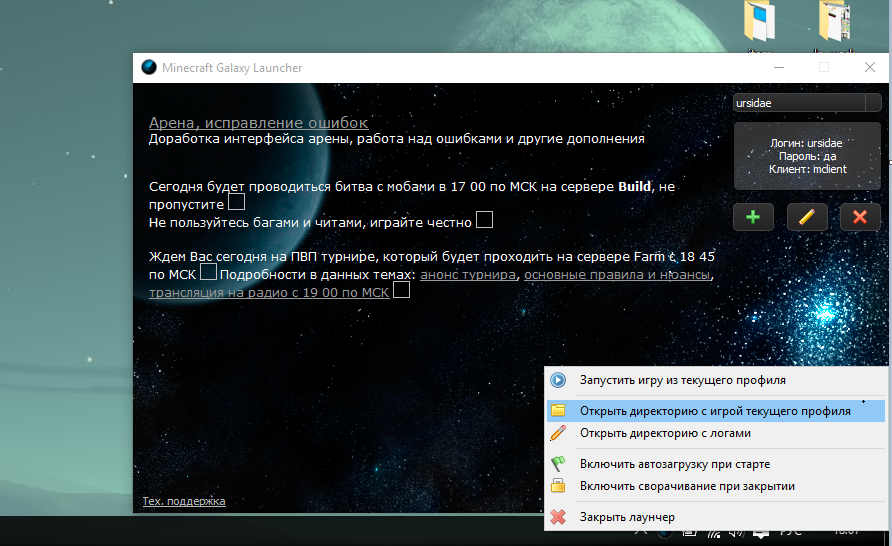This screenshot has height=546, width=892.
Task: Open the desktop folder with blue document preview
Action: coord(759,21)
